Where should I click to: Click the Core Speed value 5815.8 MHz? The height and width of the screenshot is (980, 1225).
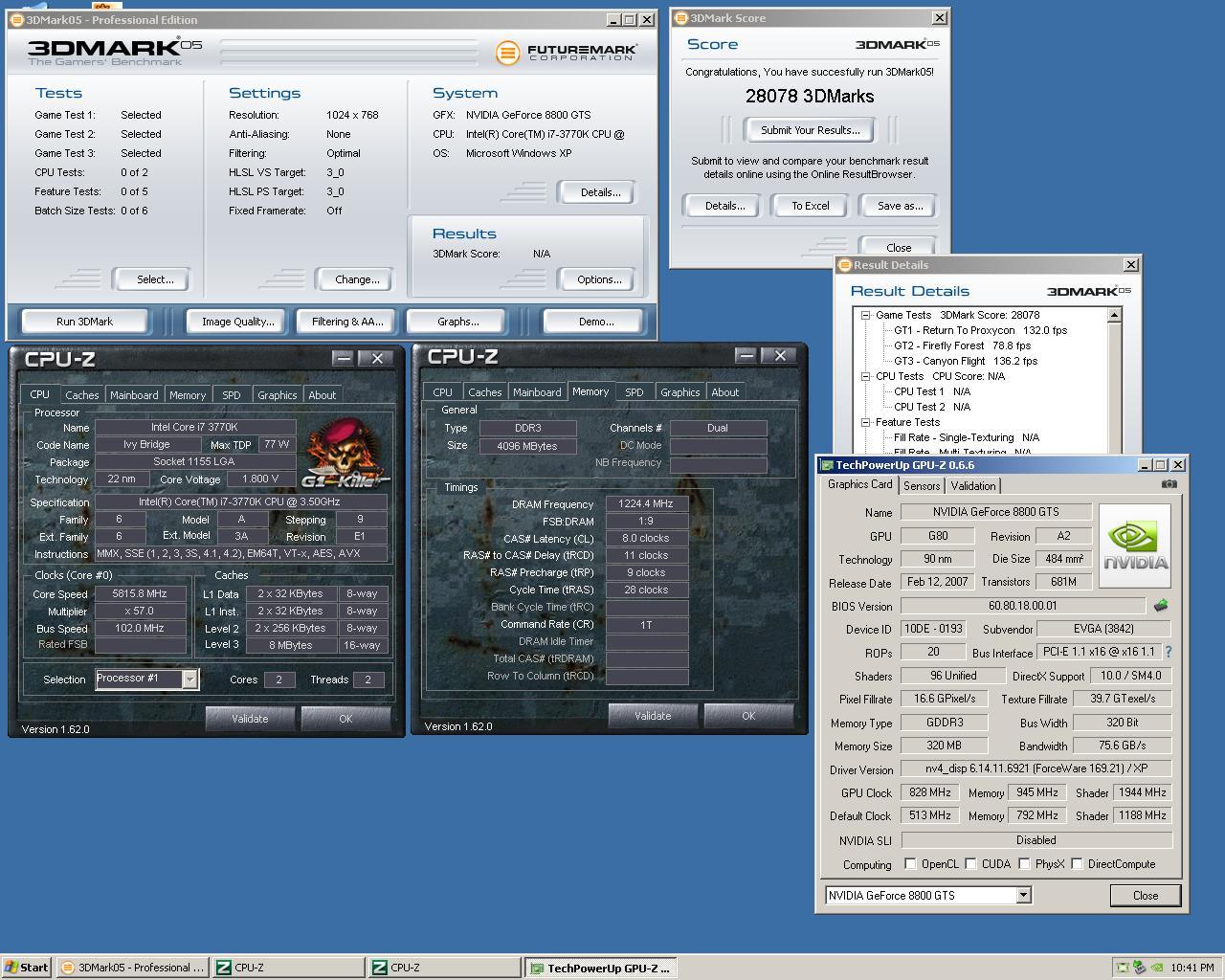tap(140, 594)
